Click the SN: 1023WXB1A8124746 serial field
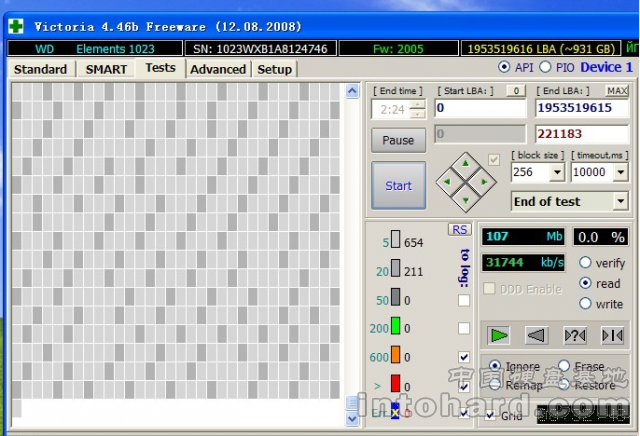The image size is (640, 436). point(260,49)
